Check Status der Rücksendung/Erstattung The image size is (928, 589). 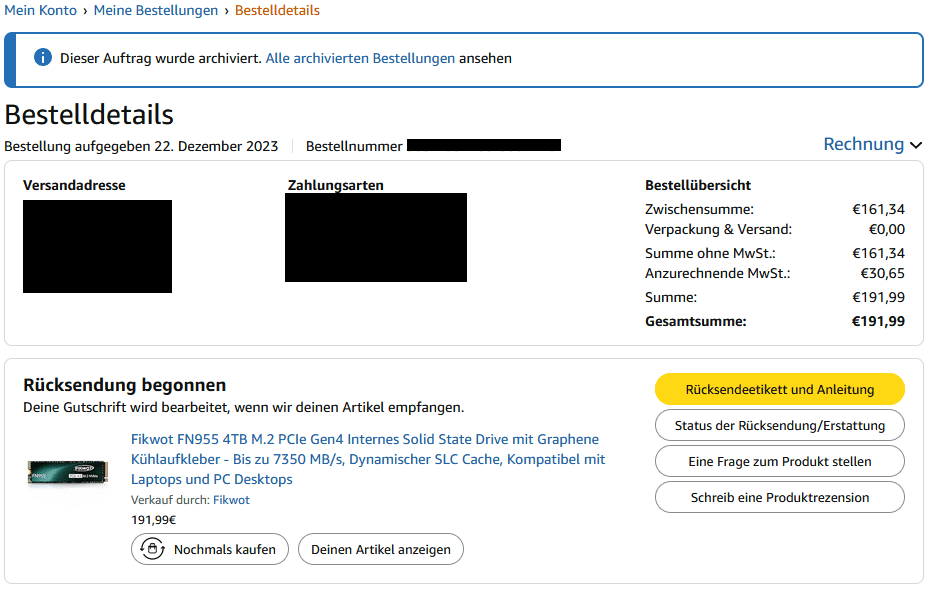(779, 425)
